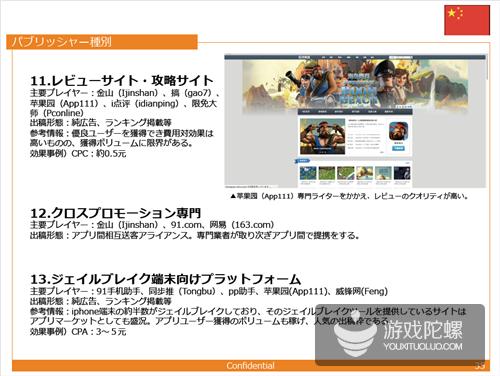Click the line beginning 出稿形態：アプリ間相互送客アライアンス
This screenshot has height=376, width=500.
click(x=195, y=235)
